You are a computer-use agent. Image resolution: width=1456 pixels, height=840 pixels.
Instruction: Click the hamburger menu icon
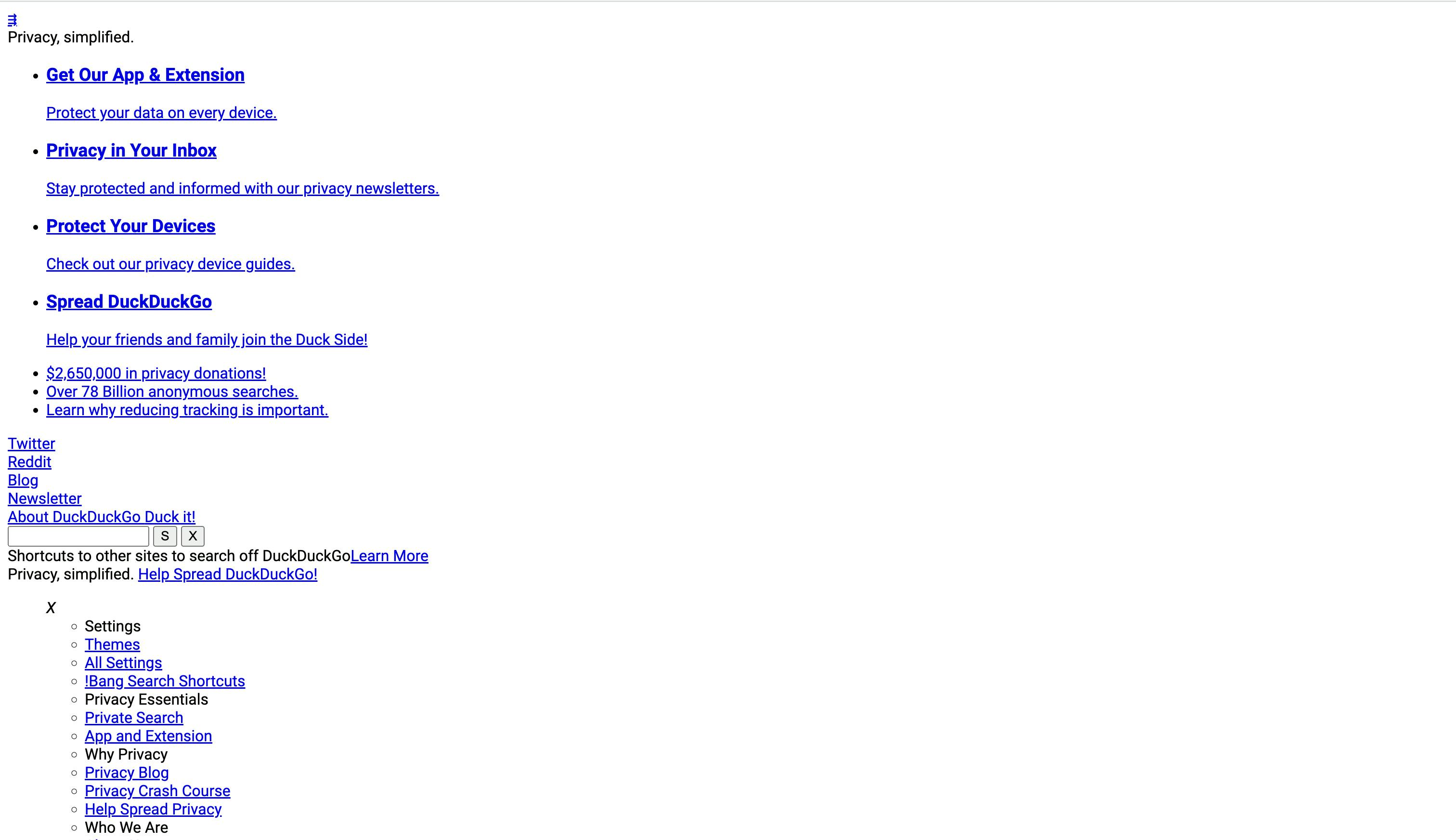click(12, 18)
